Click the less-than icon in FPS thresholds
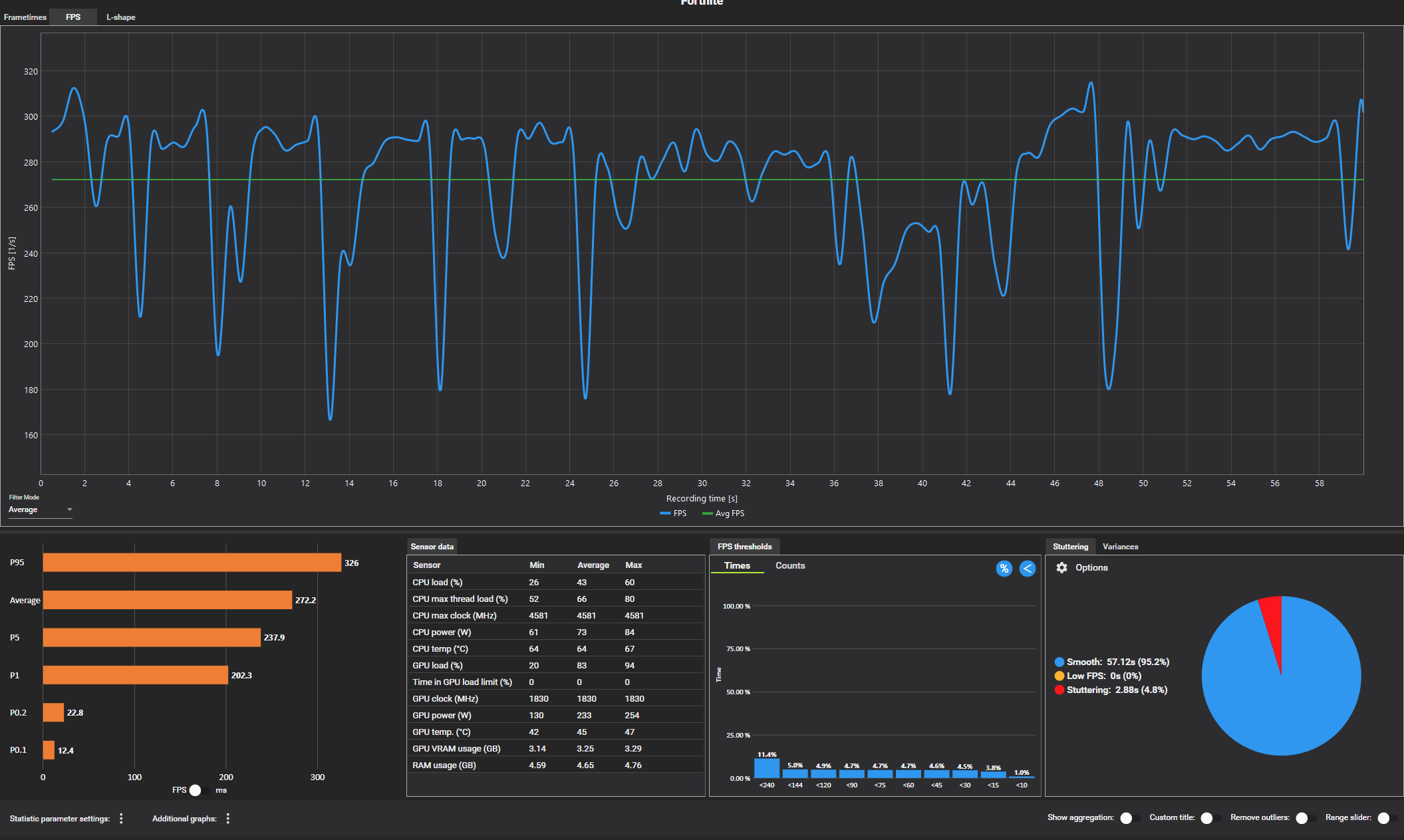The width and height of the screenshot is (1404, 840). coord(1027,569)
